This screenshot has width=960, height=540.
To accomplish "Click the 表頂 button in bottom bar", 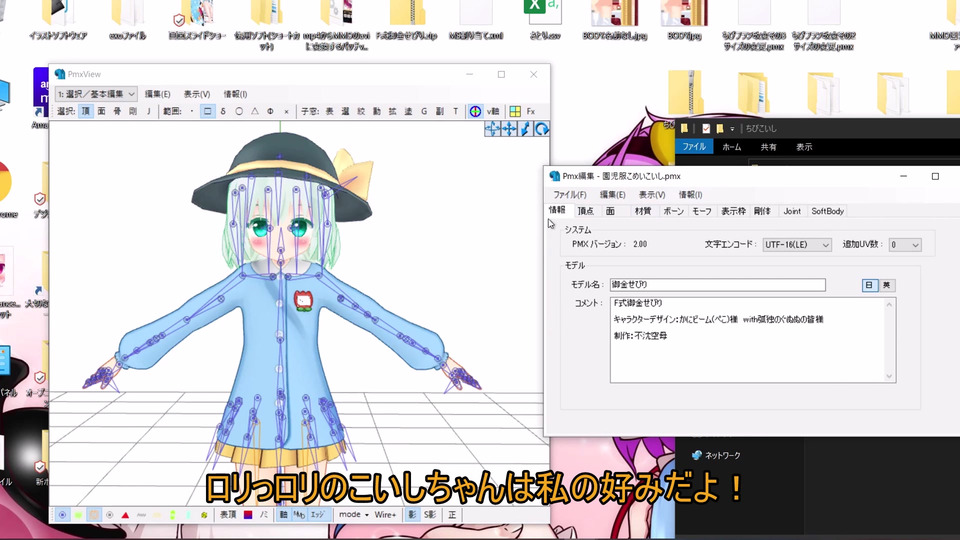I will pyautogui.click(x=228, y=515).
